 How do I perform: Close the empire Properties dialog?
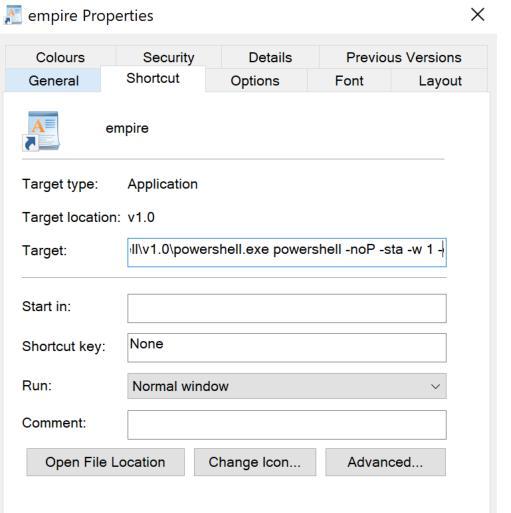(x=477, y=15)
